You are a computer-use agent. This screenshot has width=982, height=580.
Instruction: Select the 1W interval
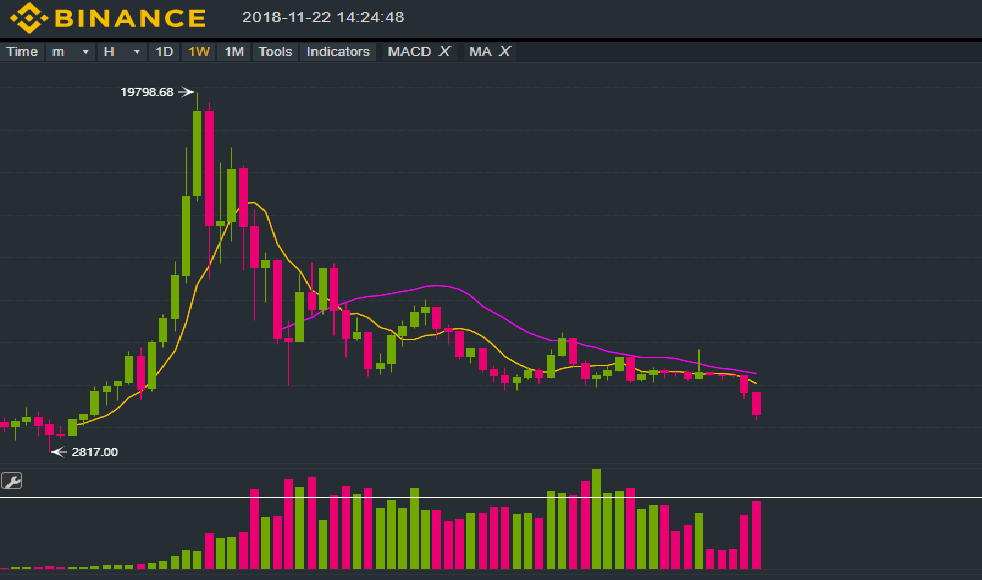click(x=199, y=52)
